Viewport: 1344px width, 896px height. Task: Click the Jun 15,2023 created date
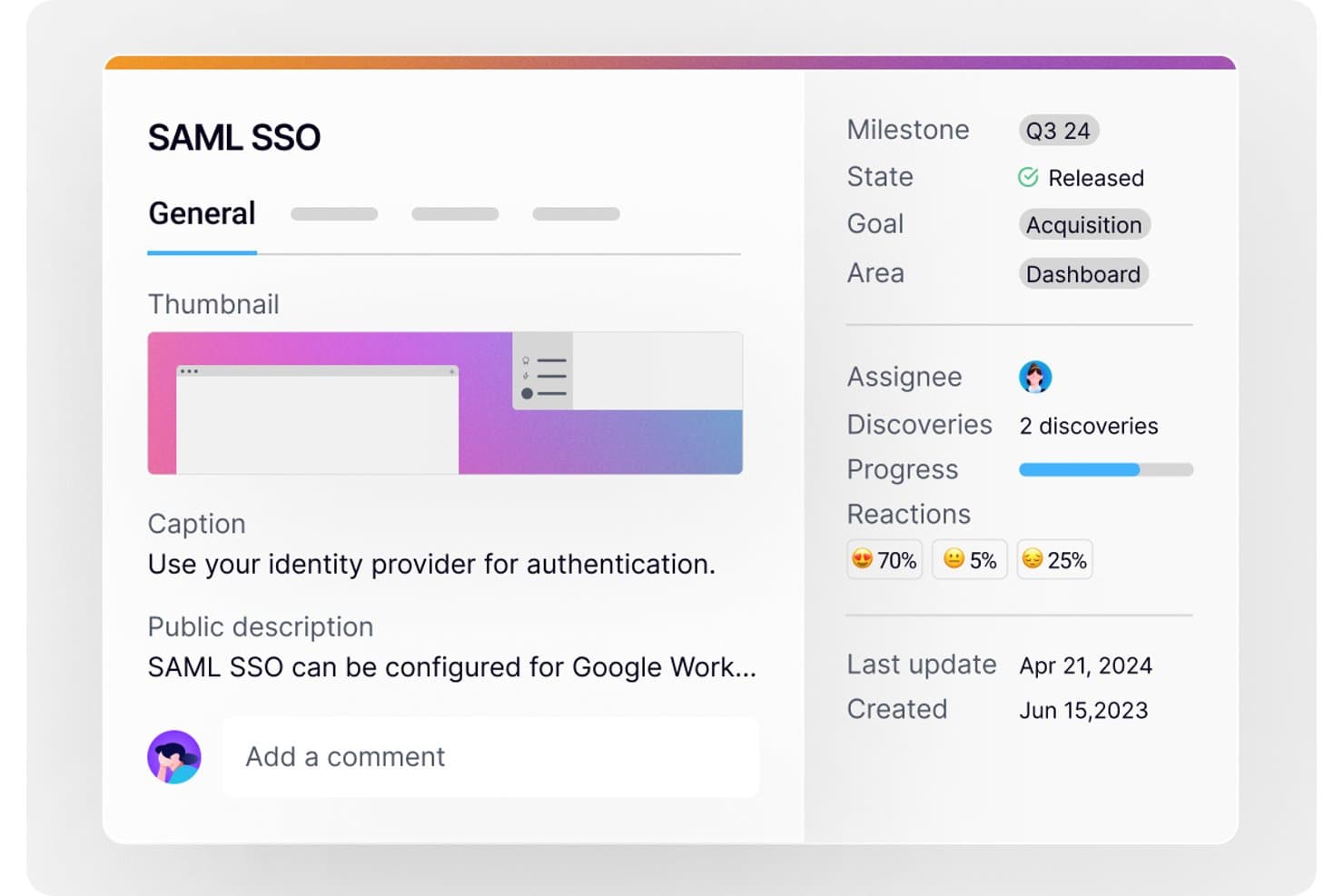coord(1083,710)
